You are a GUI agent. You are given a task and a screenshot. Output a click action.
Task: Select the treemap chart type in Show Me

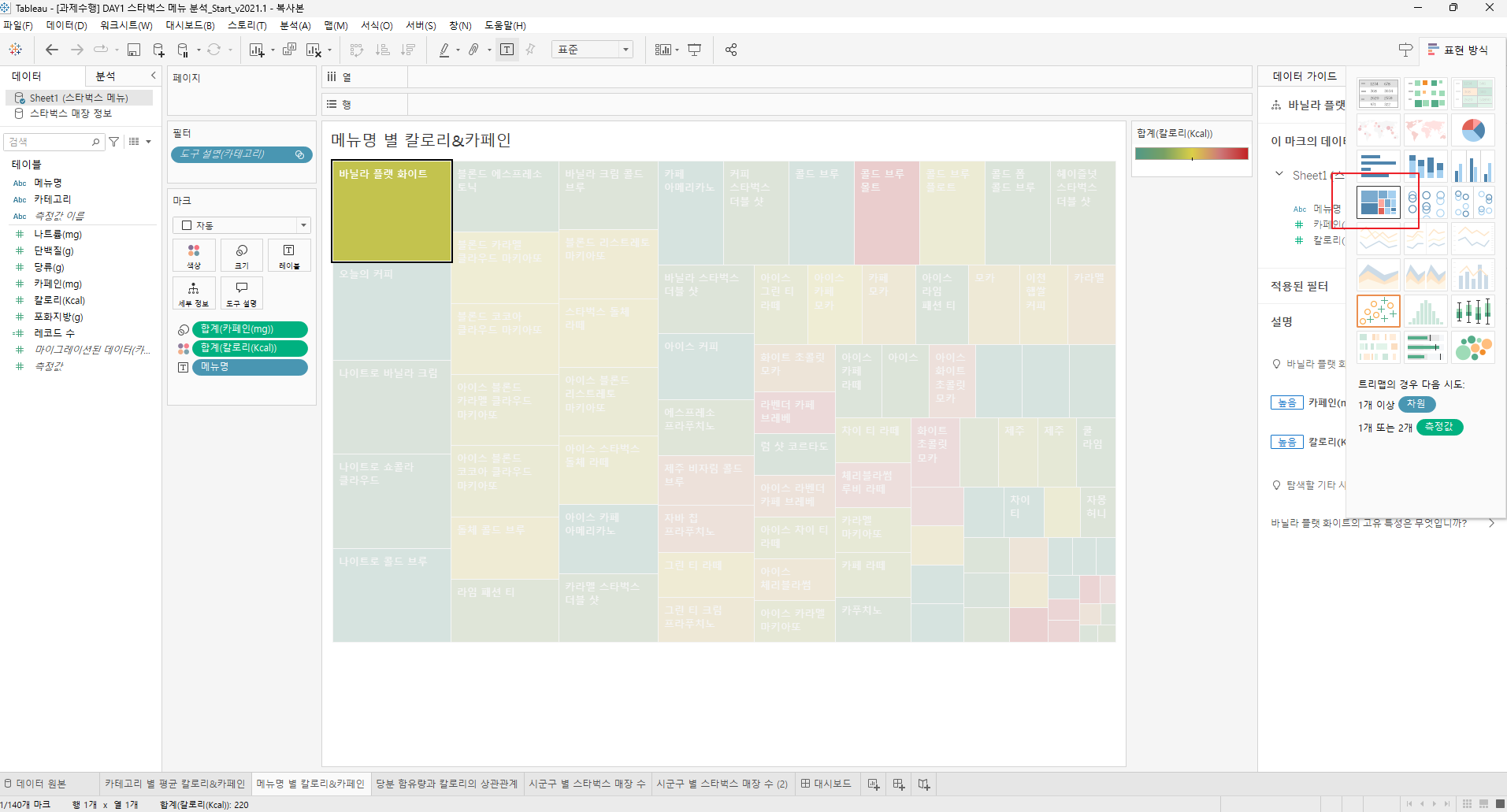[x=1379, y=202]
